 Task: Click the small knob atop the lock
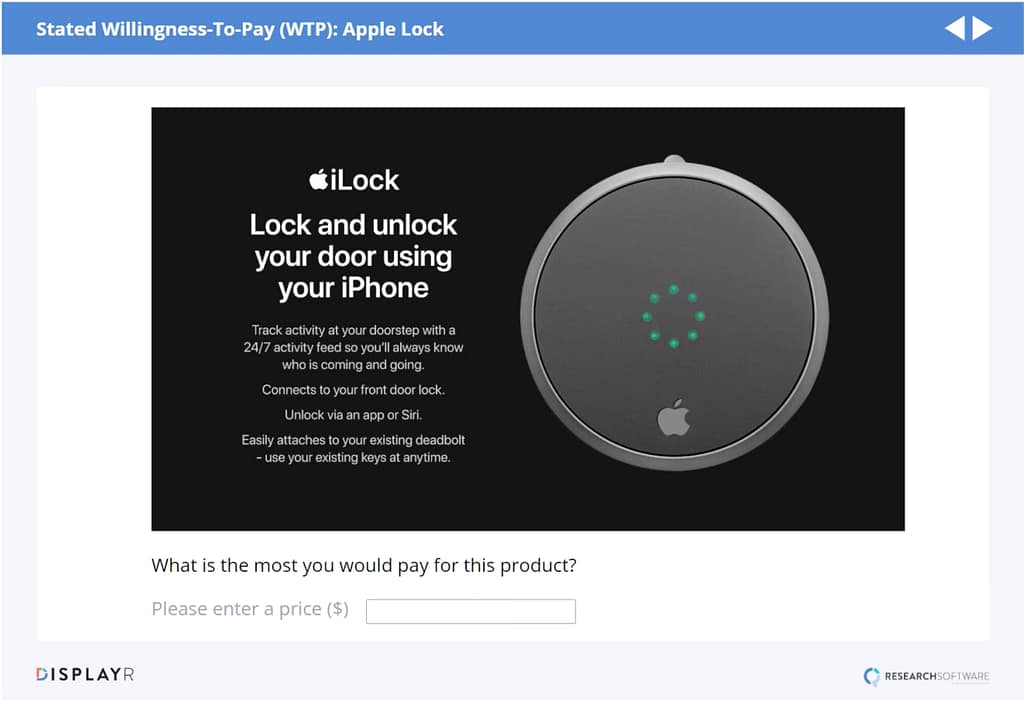674,160
